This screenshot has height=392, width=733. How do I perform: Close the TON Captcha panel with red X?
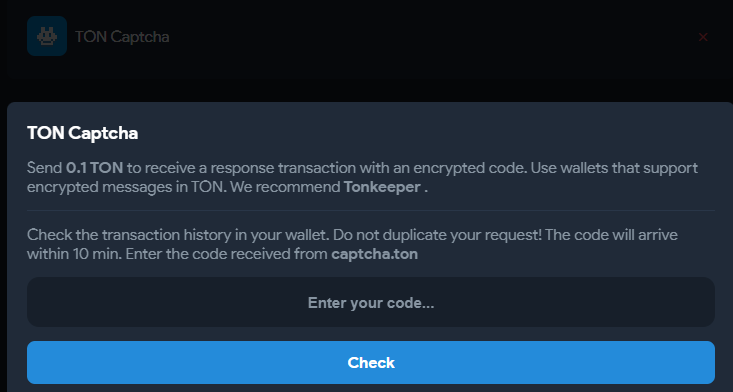[x=703, y=37]
